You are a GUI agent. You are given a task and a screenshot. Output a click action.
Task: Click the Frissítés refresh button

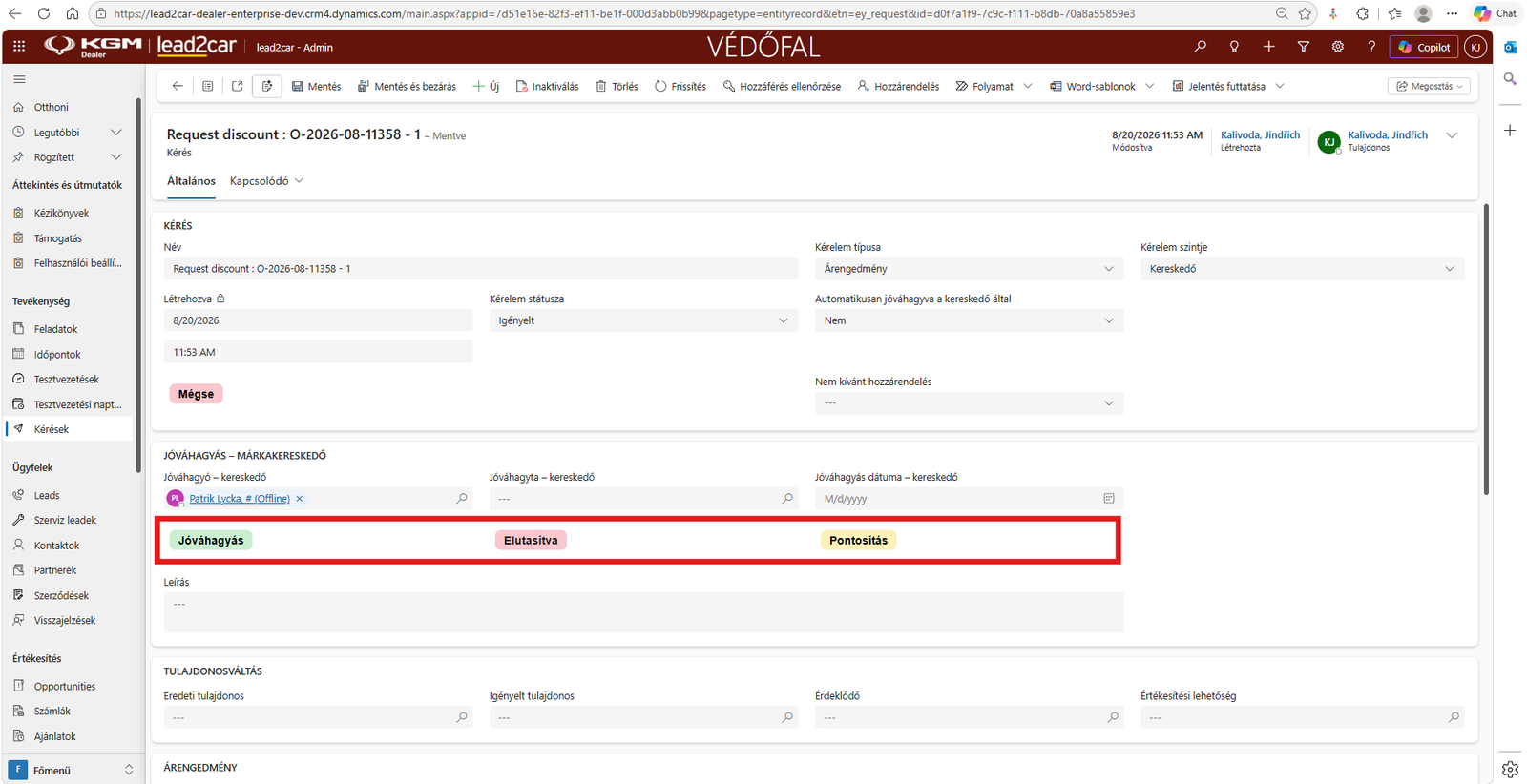click(680, 86)
